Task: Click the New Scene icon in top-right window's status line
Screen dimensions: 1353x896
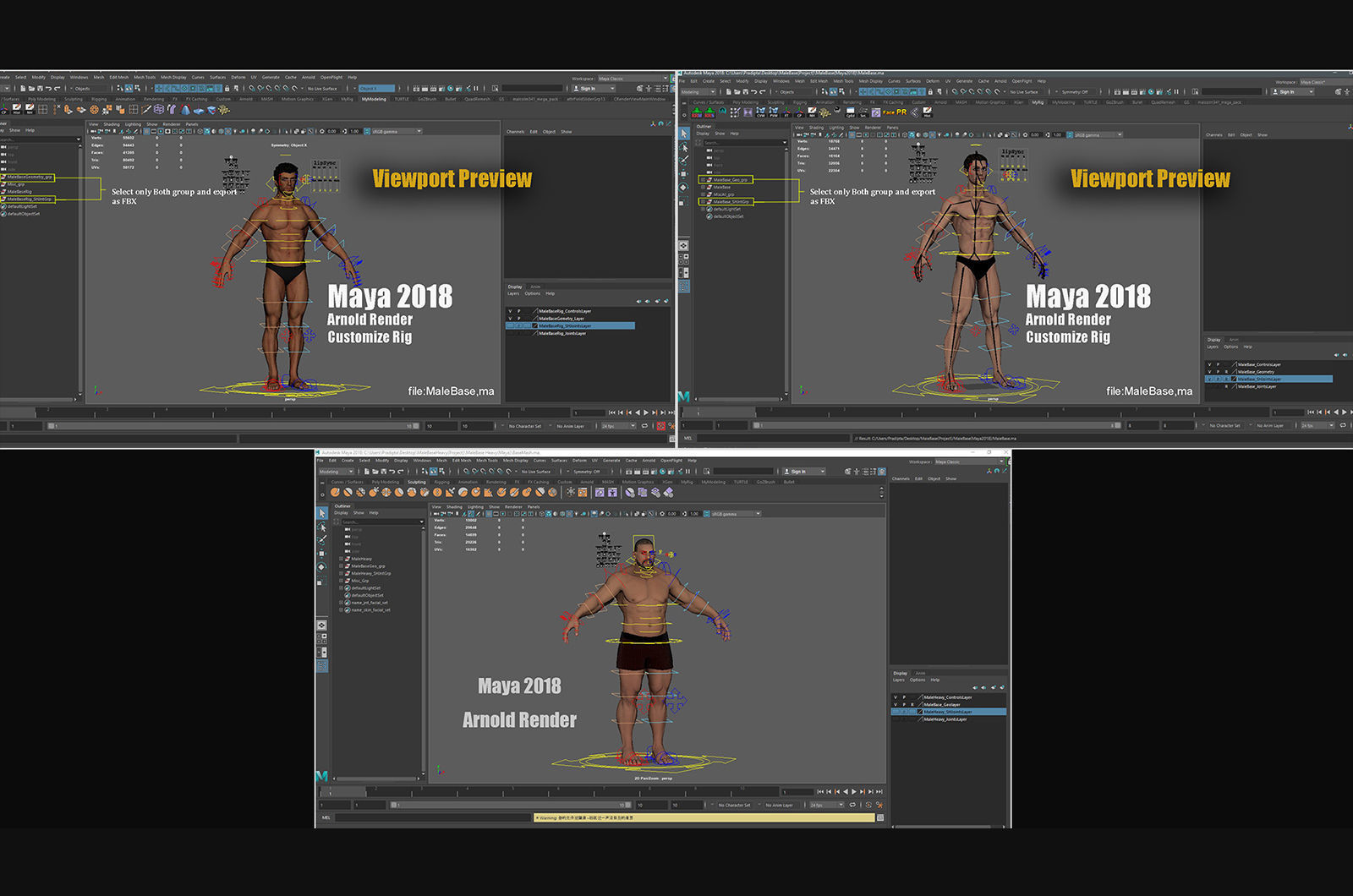Action: pyautogui.click(x=728, y=92)
